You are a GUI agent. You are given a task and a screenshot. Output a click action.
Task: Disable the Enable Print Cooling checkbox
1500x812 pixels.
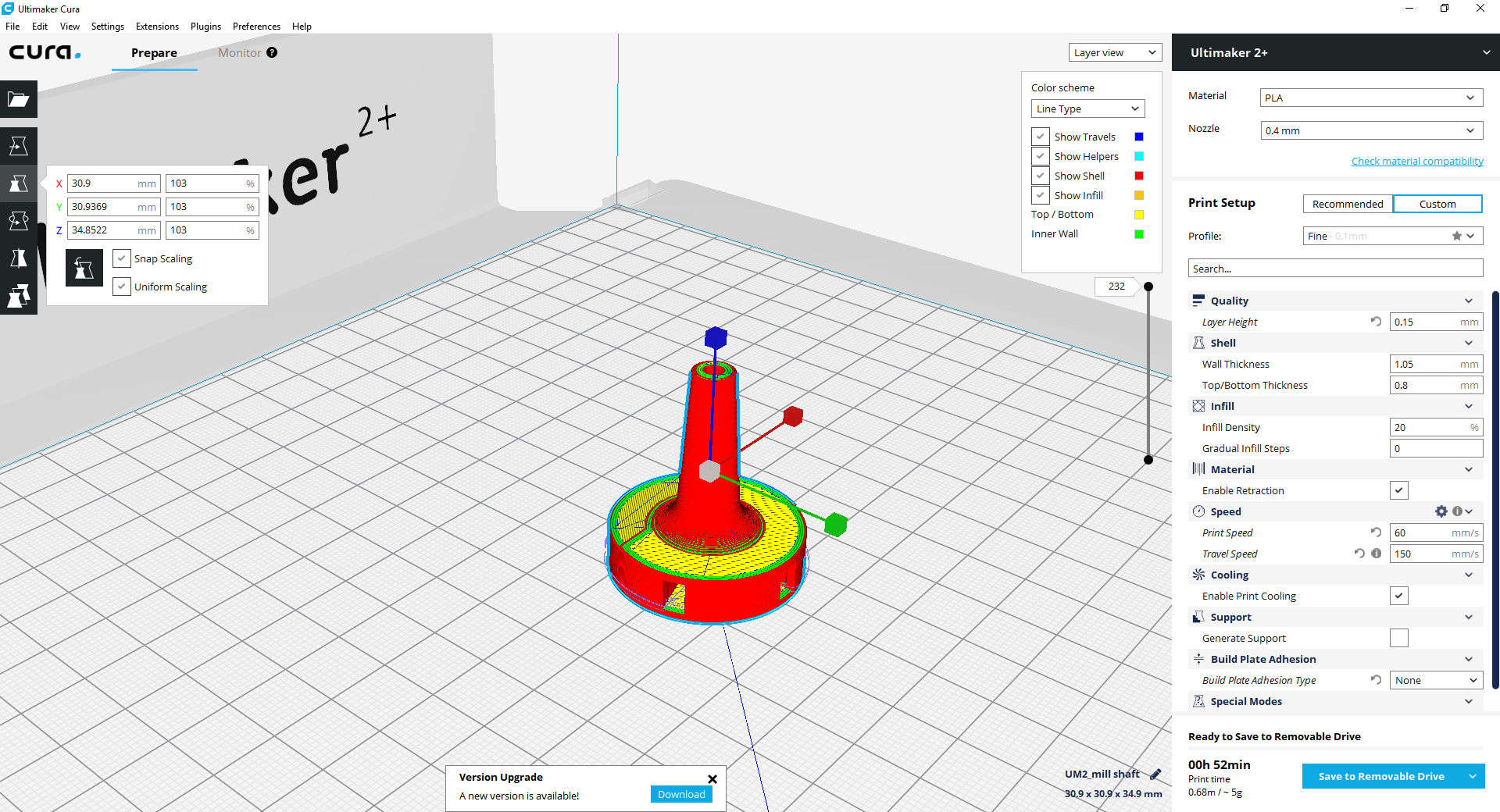pyautogui.click(x=1399, y=596)
